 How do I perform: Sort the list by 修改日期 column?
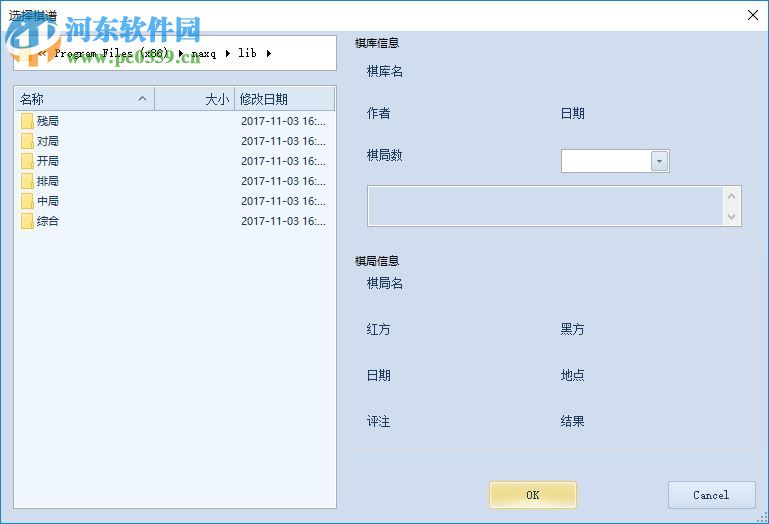[x=285, y=99]
